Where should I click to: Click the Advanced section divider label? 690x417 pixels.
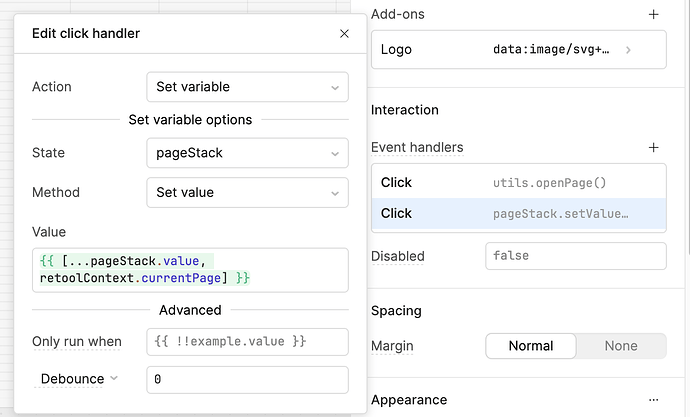190,310
